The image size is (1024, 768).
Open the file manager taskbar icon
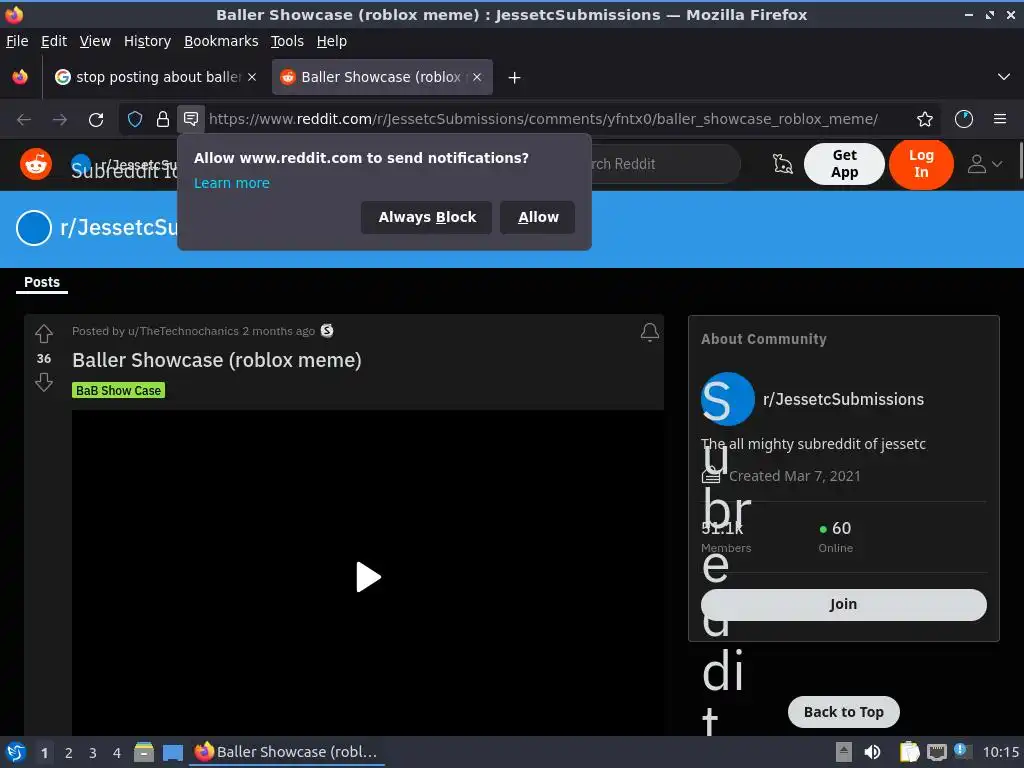coord(144,752)
